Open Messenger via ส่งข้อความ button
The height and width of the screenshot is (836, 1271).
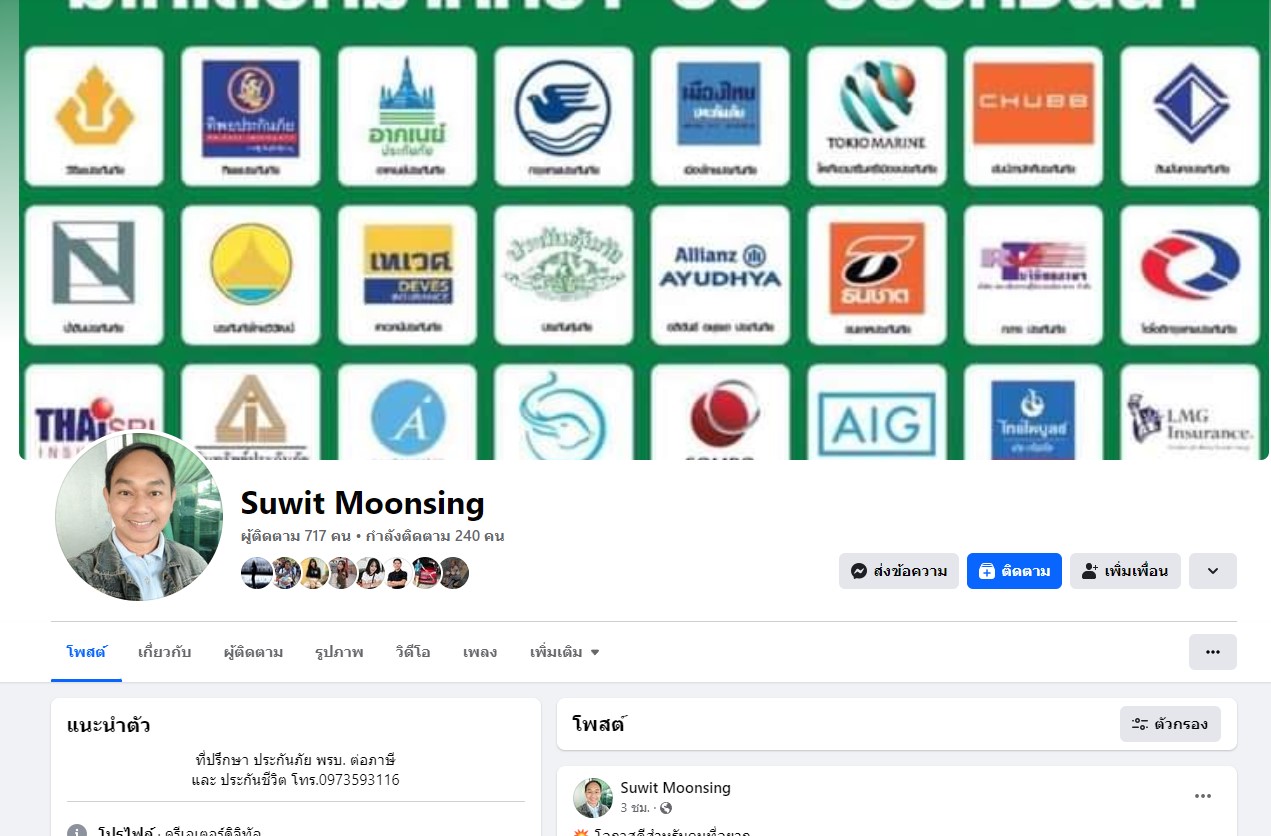tap(898, 571)
